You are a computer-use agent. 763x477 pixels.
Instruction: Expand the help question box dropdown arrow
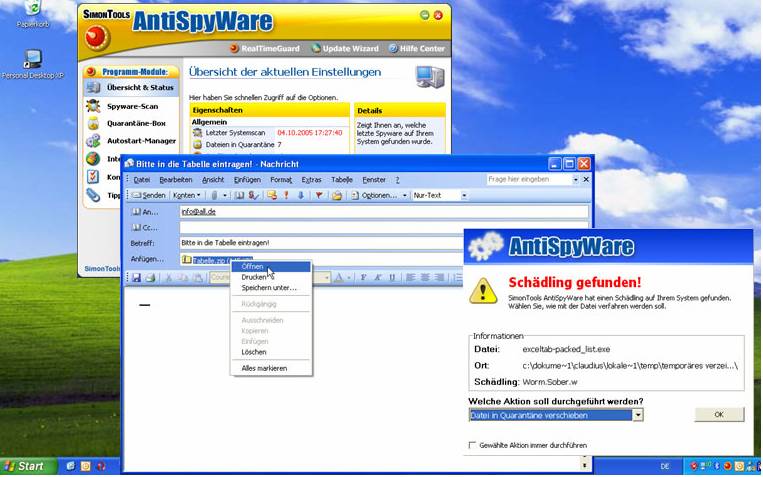(575, 180)
